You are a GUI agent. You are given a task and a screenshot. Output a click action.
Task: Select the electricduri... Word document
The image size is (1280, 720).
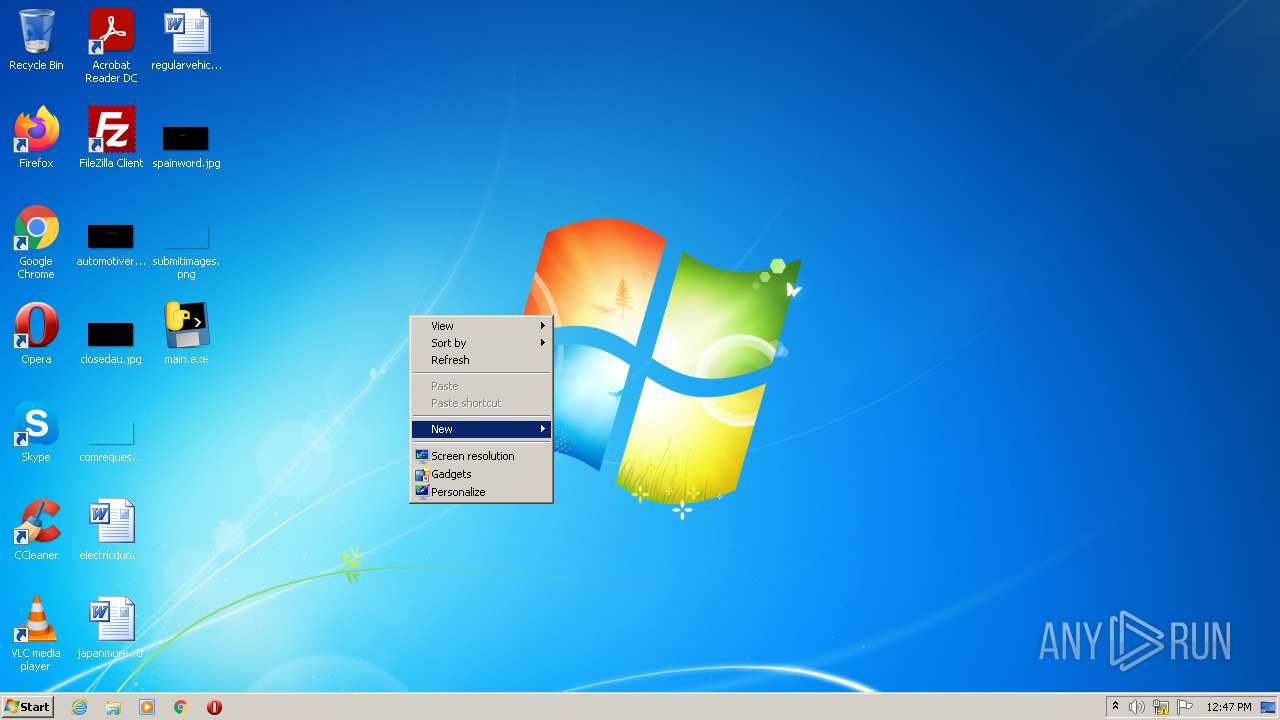[111, 530]
